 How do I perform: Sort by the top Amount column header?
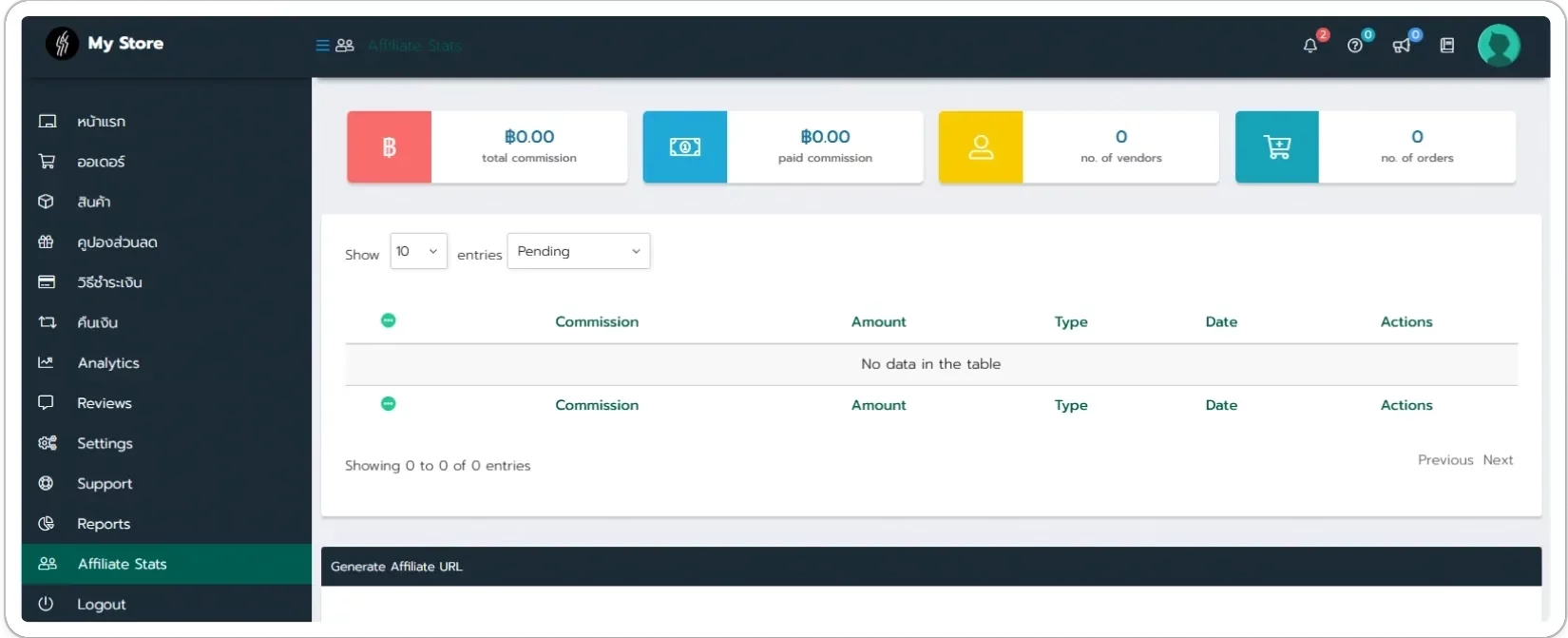(x=879, y=322)
